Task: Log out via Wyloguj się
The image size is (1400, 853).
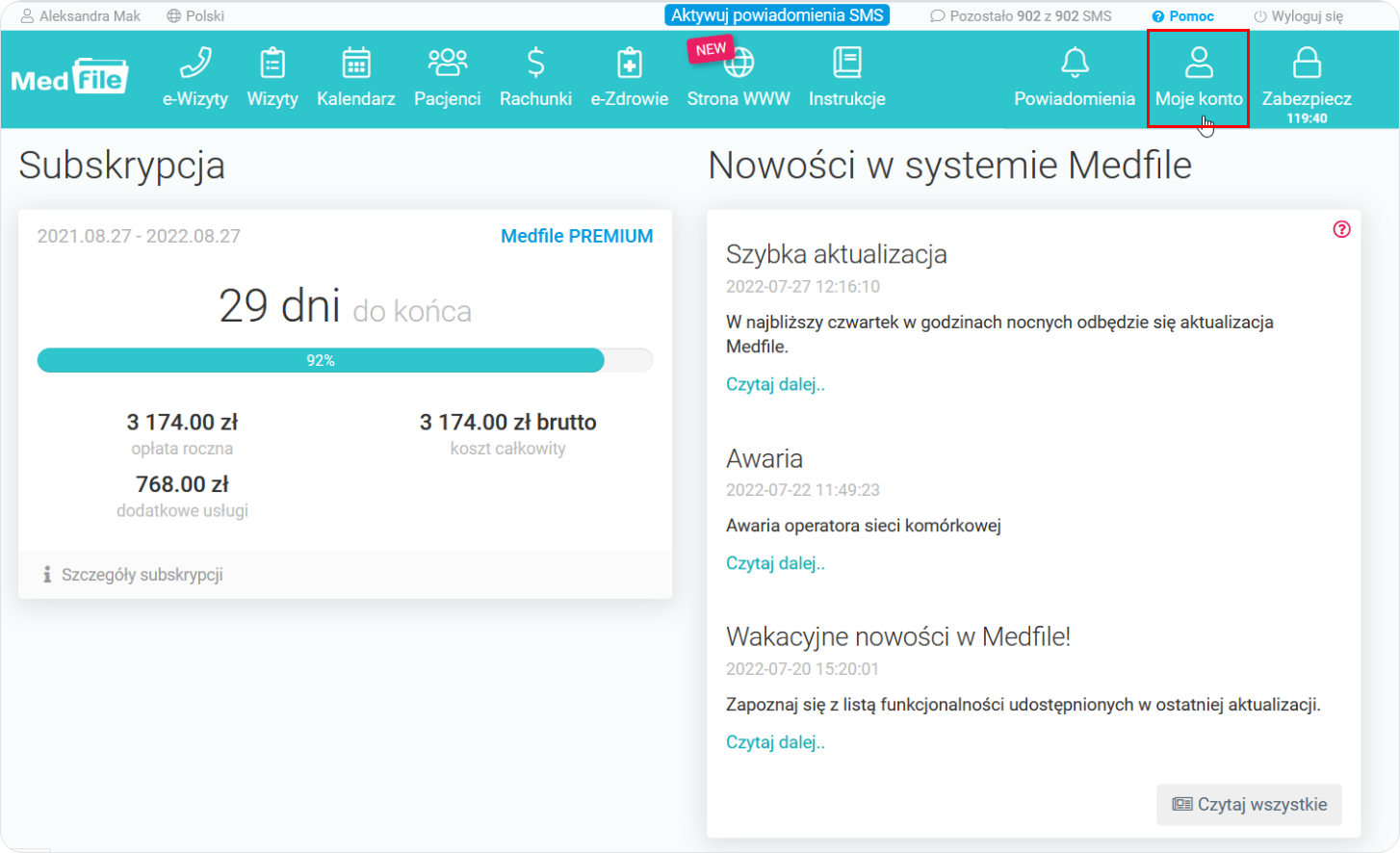Action: (1298, 16)
